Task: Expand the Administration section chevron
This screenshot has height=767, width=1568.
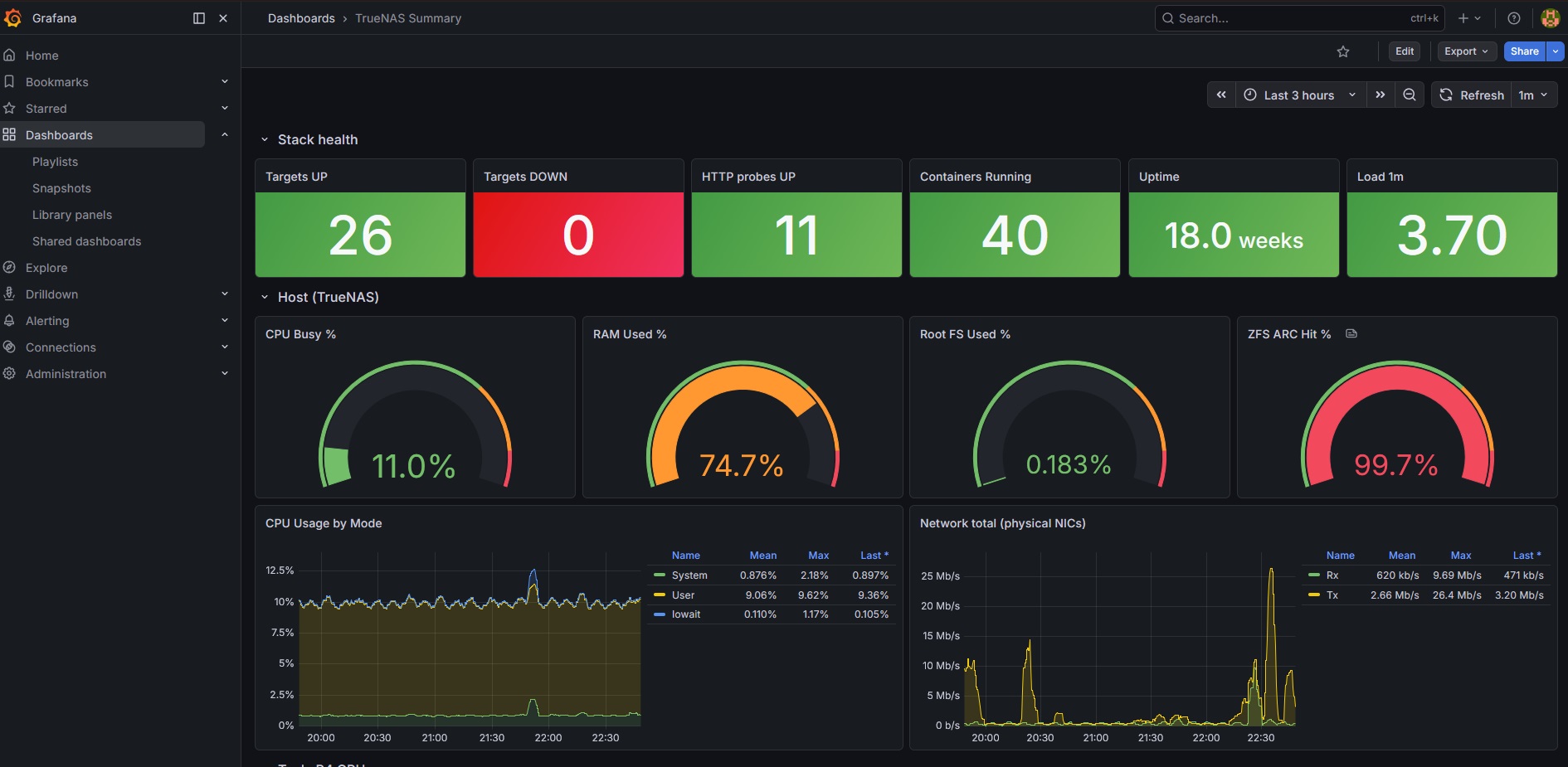Action: click(225, 373)
